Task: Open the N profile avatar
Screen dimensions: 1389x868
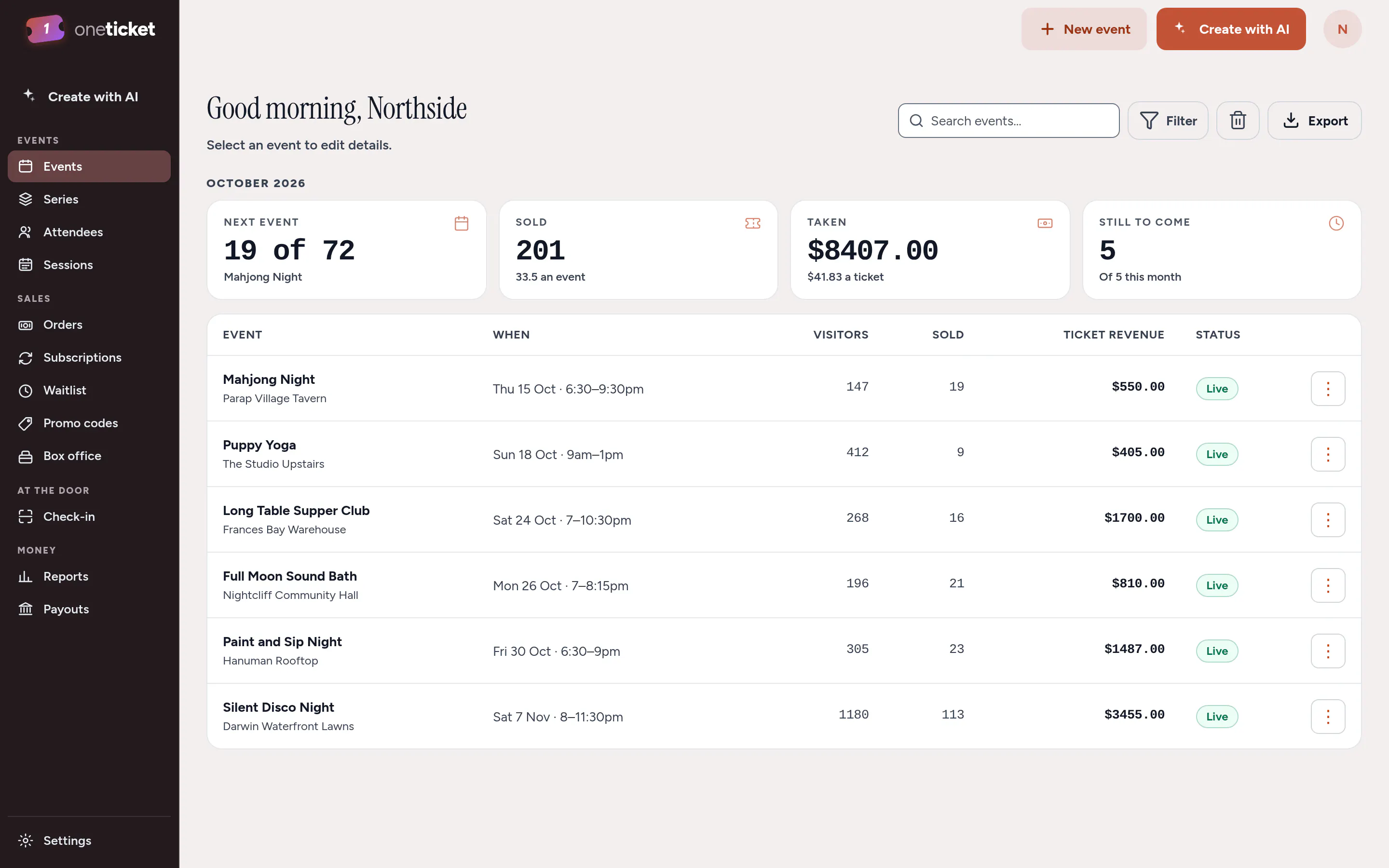Action: coord(1342,29)
